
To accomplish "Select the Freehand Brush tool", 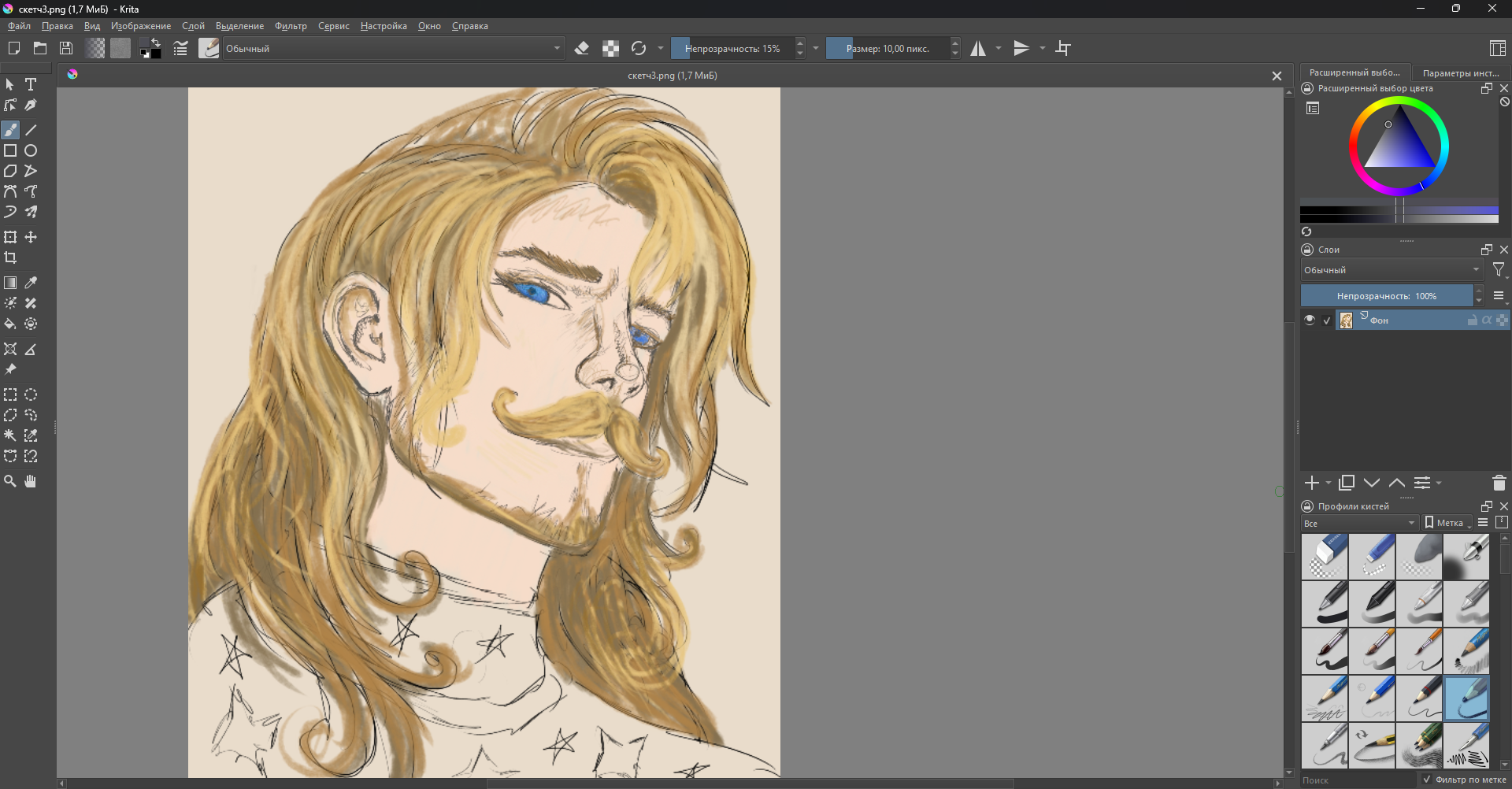I will [10, 130].
